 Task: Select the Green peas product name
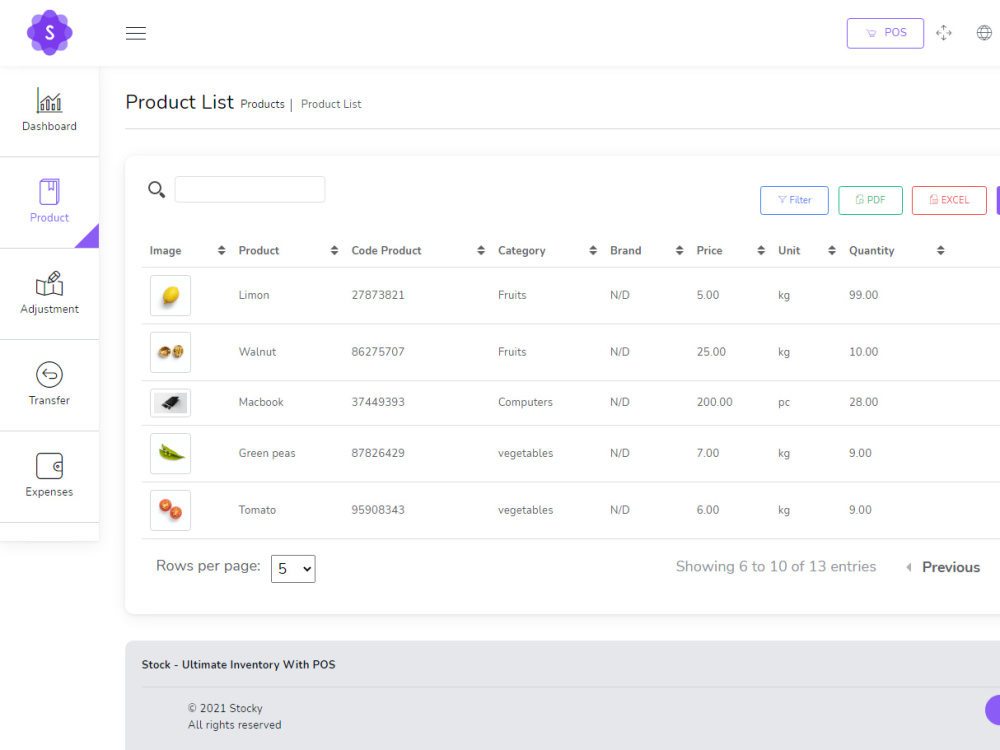click(x=267, y=453)
